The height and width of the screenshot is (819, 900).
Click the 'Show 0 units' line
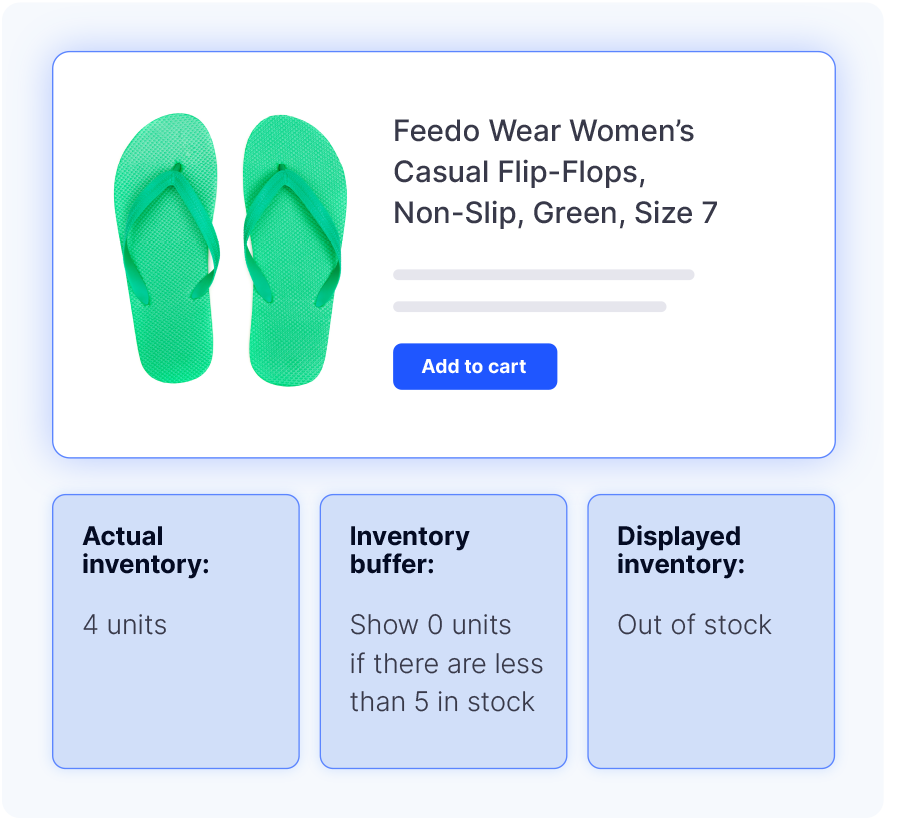430,624
